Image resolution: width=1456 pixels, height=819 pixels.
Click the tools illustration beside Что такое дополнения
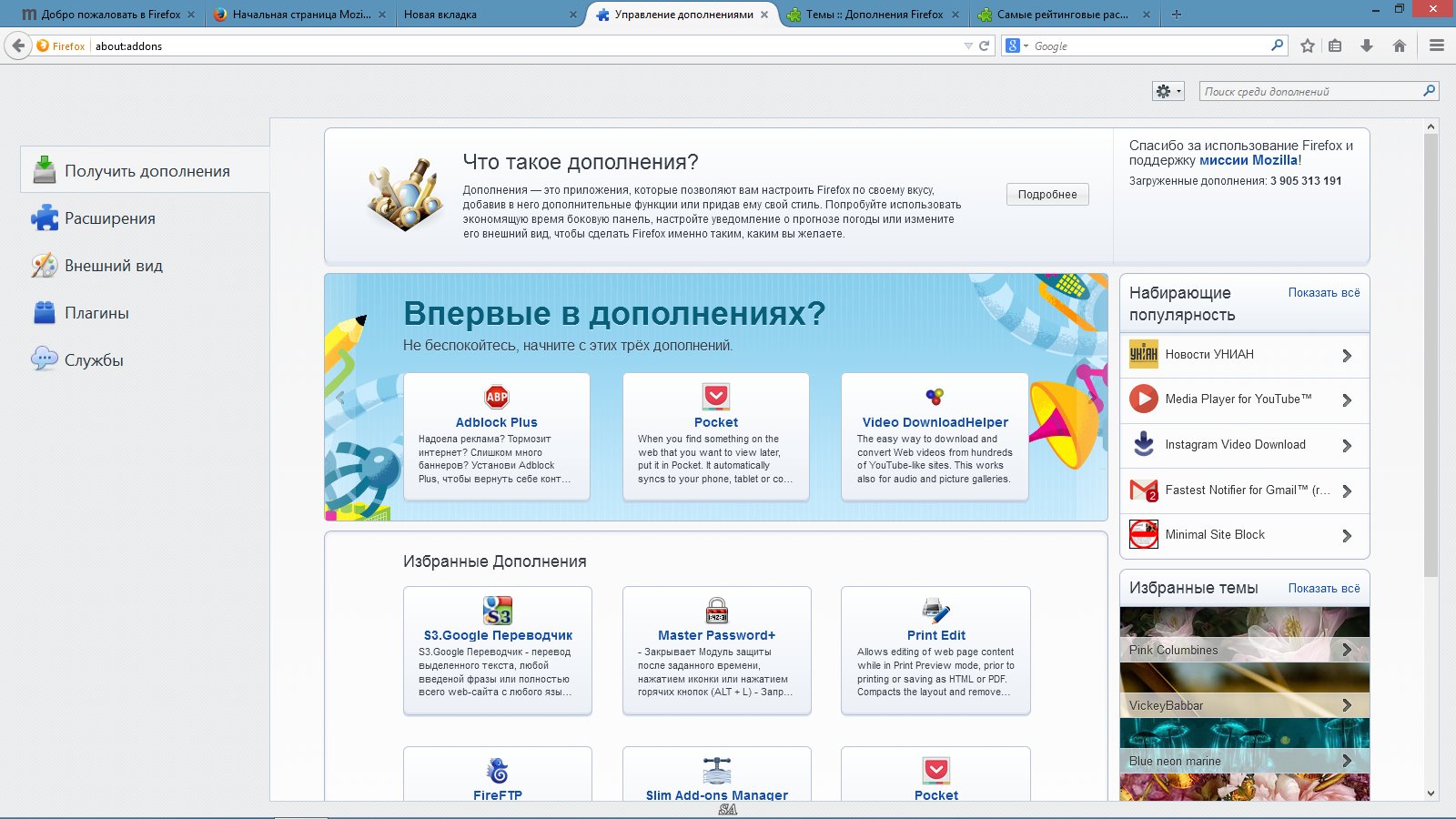[x=404, y=194]
